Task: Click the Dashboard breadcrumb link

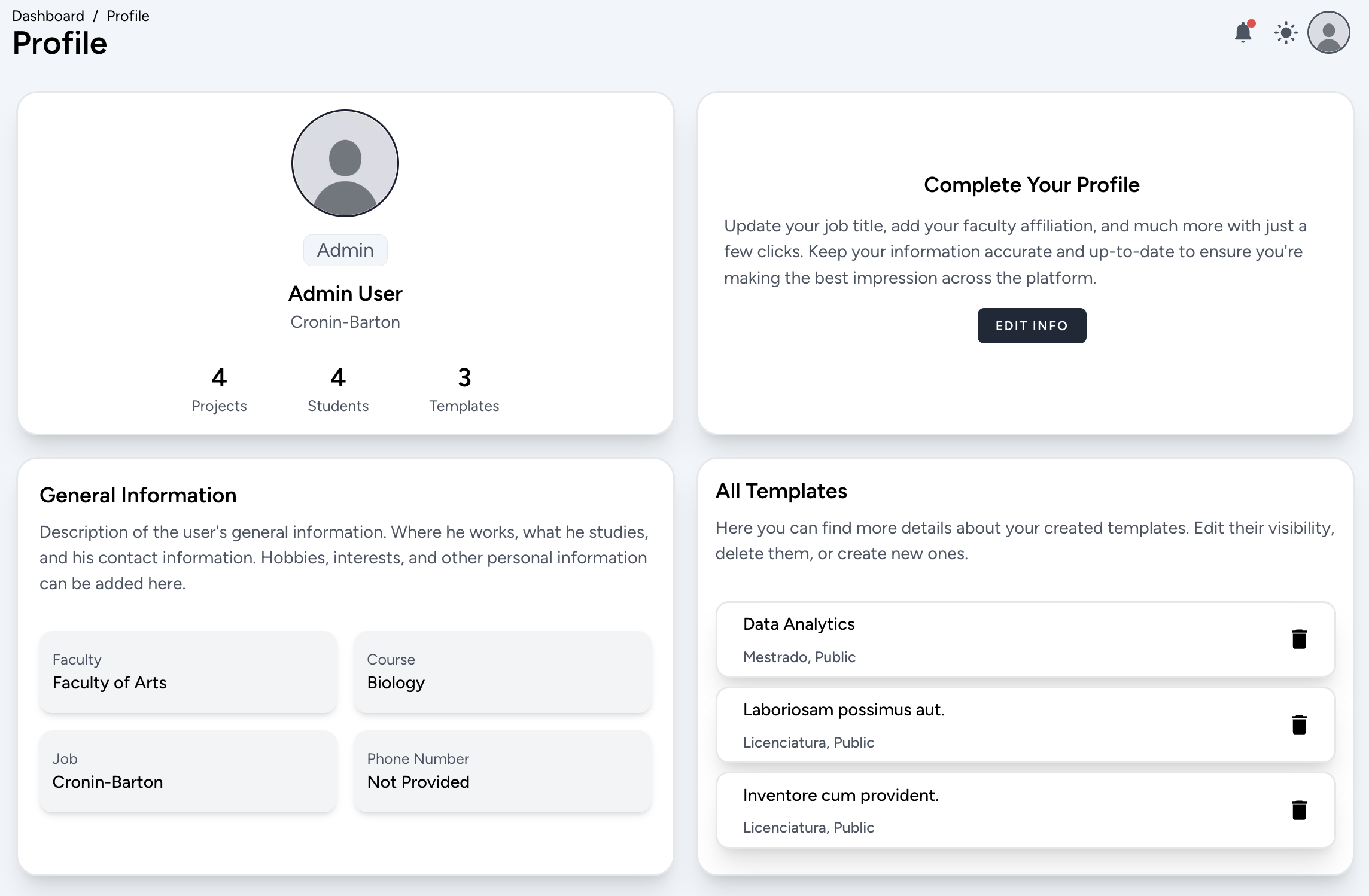Action: (x=48, y=15)
